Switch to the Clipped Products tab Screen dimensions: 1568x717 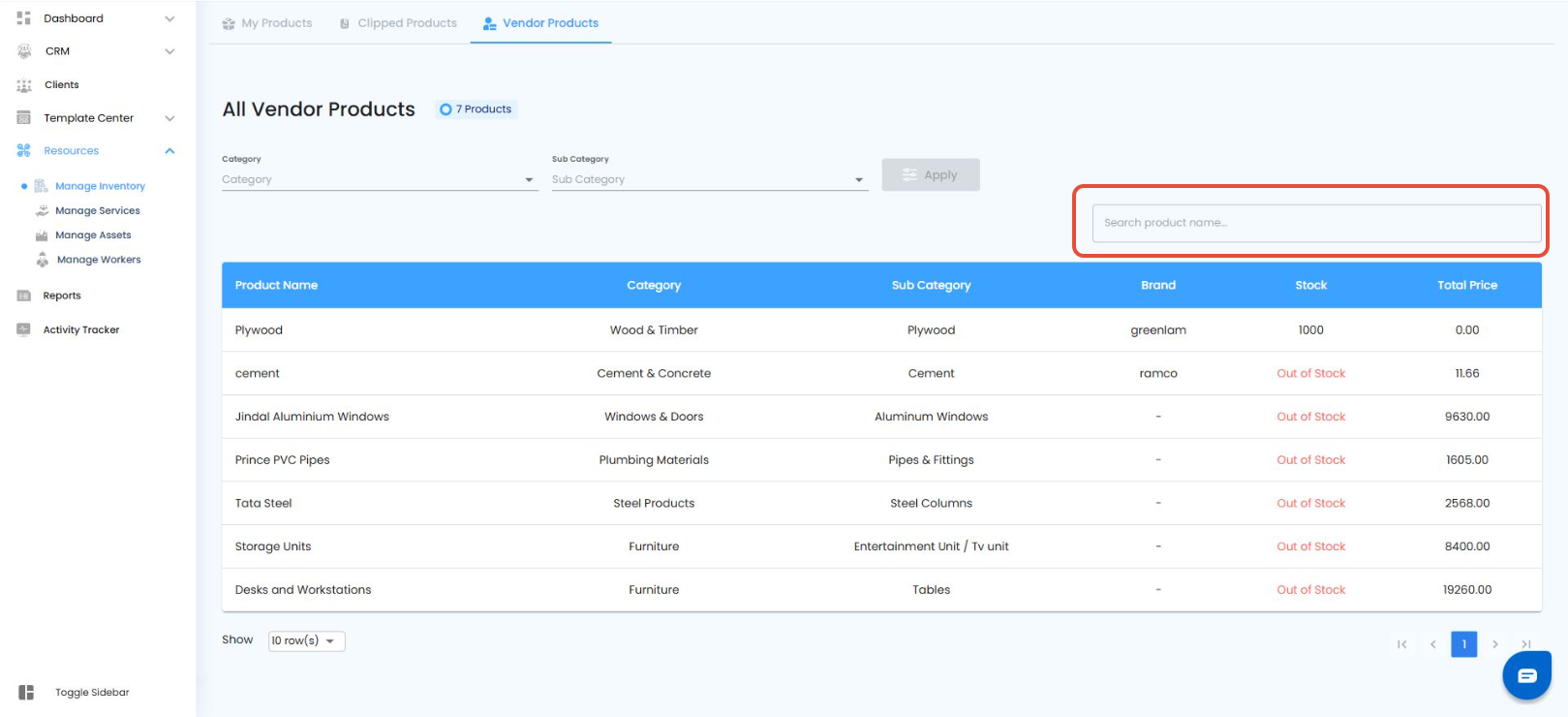pos(398,23)
